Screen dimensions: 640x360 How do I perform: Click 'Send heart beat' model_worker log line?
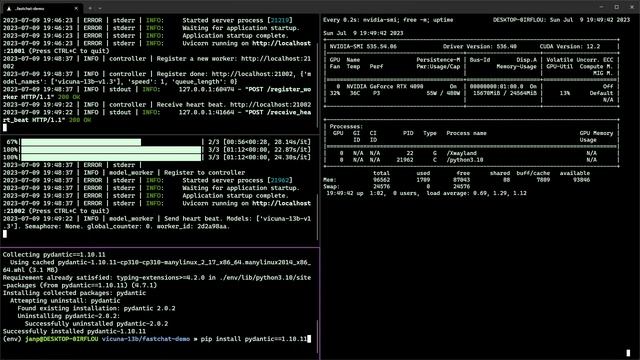[157, 222]
